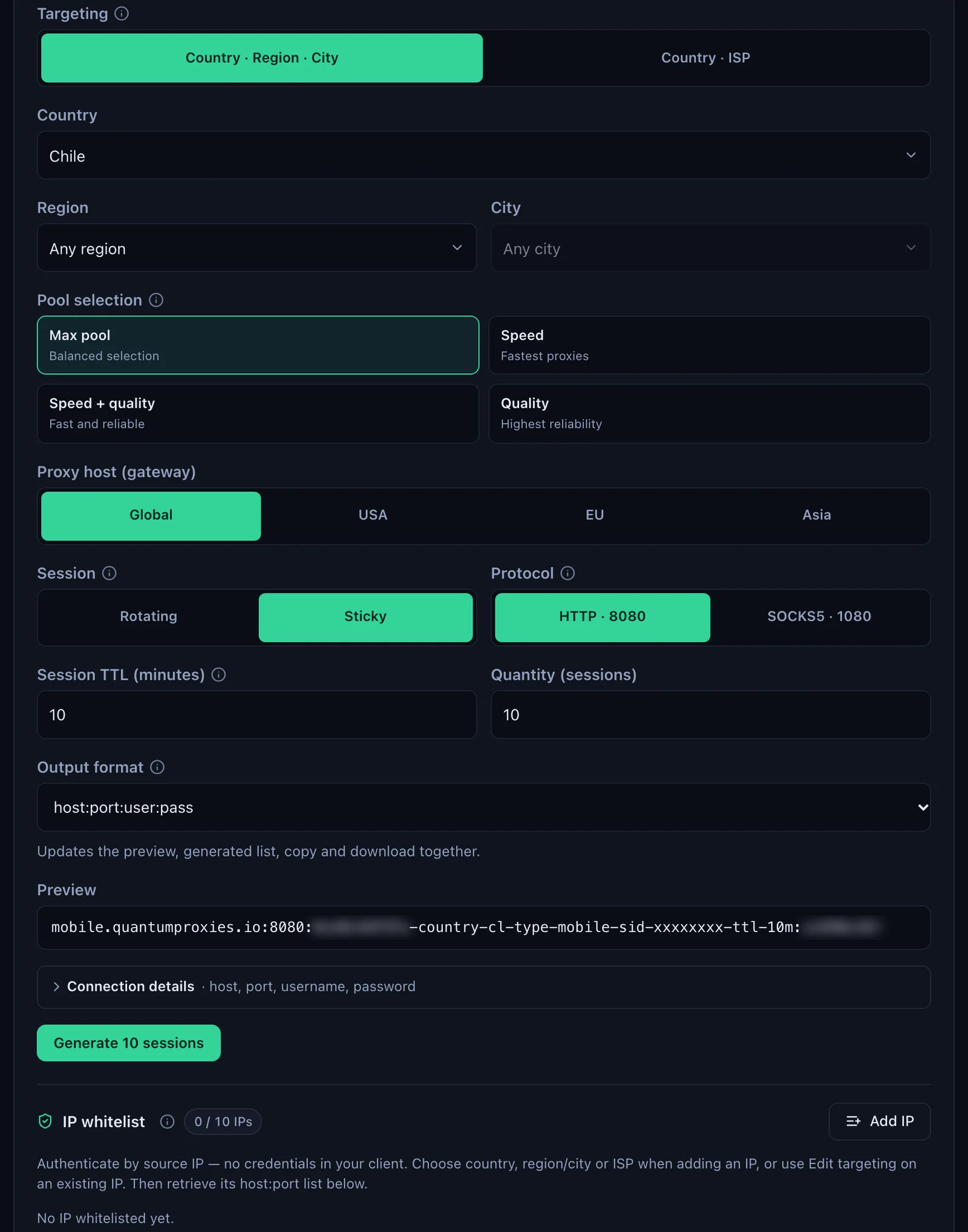The image size is (968, 1232).
Task: Set session type to Sticky
Action: [365, 617]
